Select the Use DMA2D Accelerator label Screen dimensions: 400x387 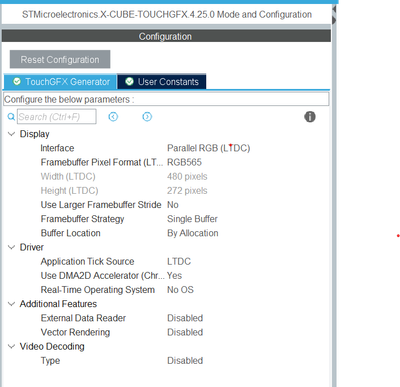click(x=103, y=276)
